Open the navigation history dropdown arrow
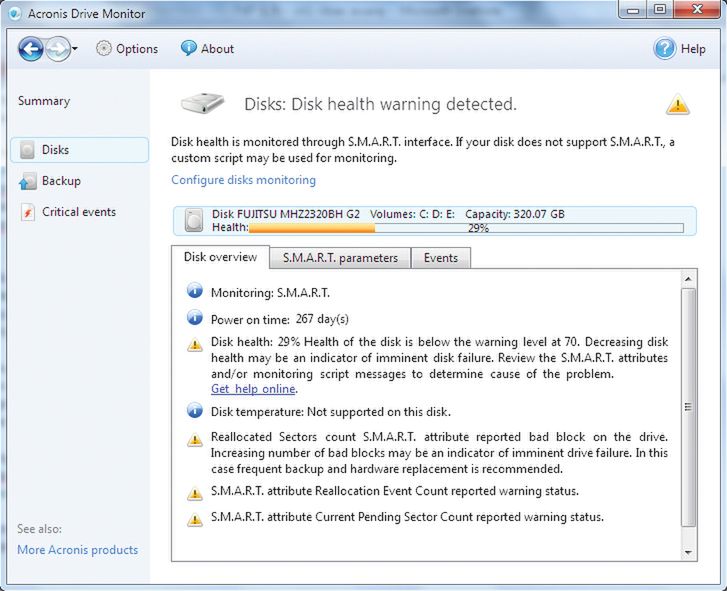727x591 pixels. pos(75,48)
